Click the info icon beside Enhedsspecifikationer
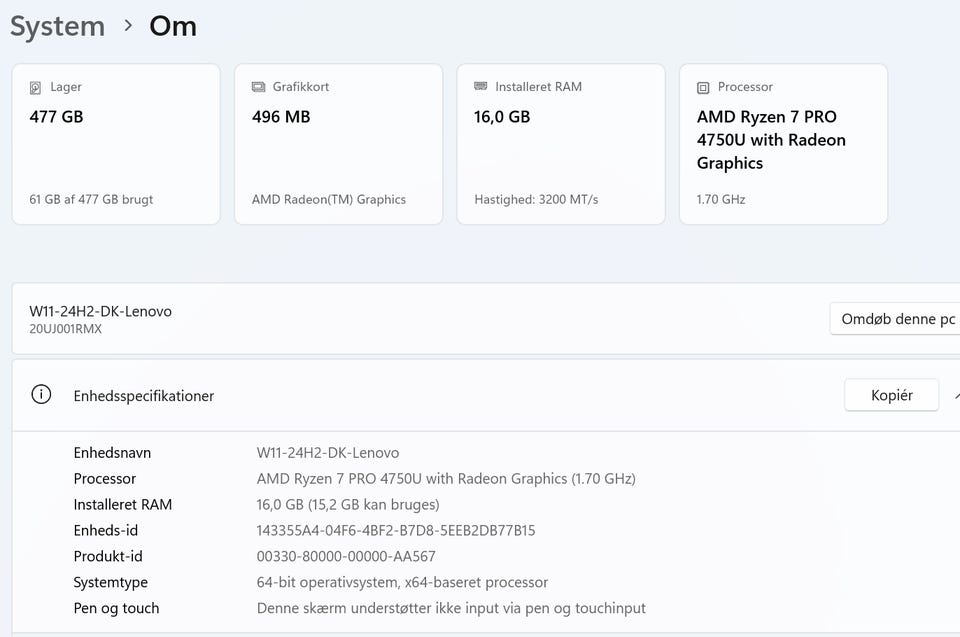960x637 pixels. pos(41,395)
